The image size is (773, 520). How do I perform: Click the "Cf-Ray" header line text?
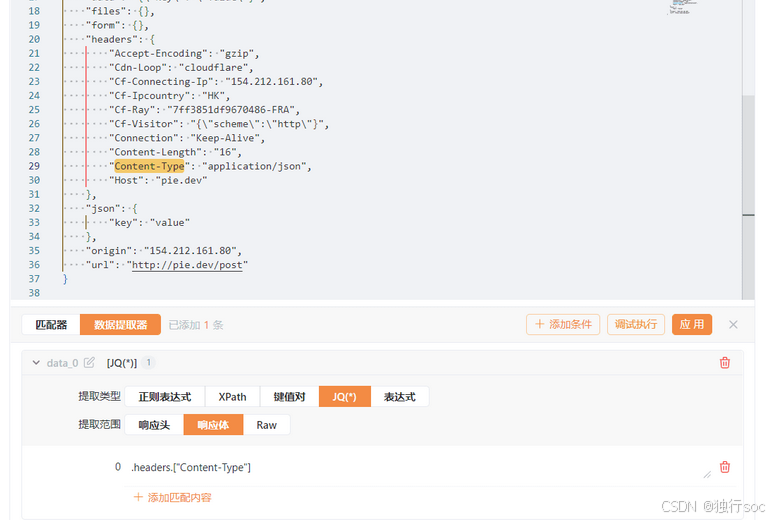[205, 109]
